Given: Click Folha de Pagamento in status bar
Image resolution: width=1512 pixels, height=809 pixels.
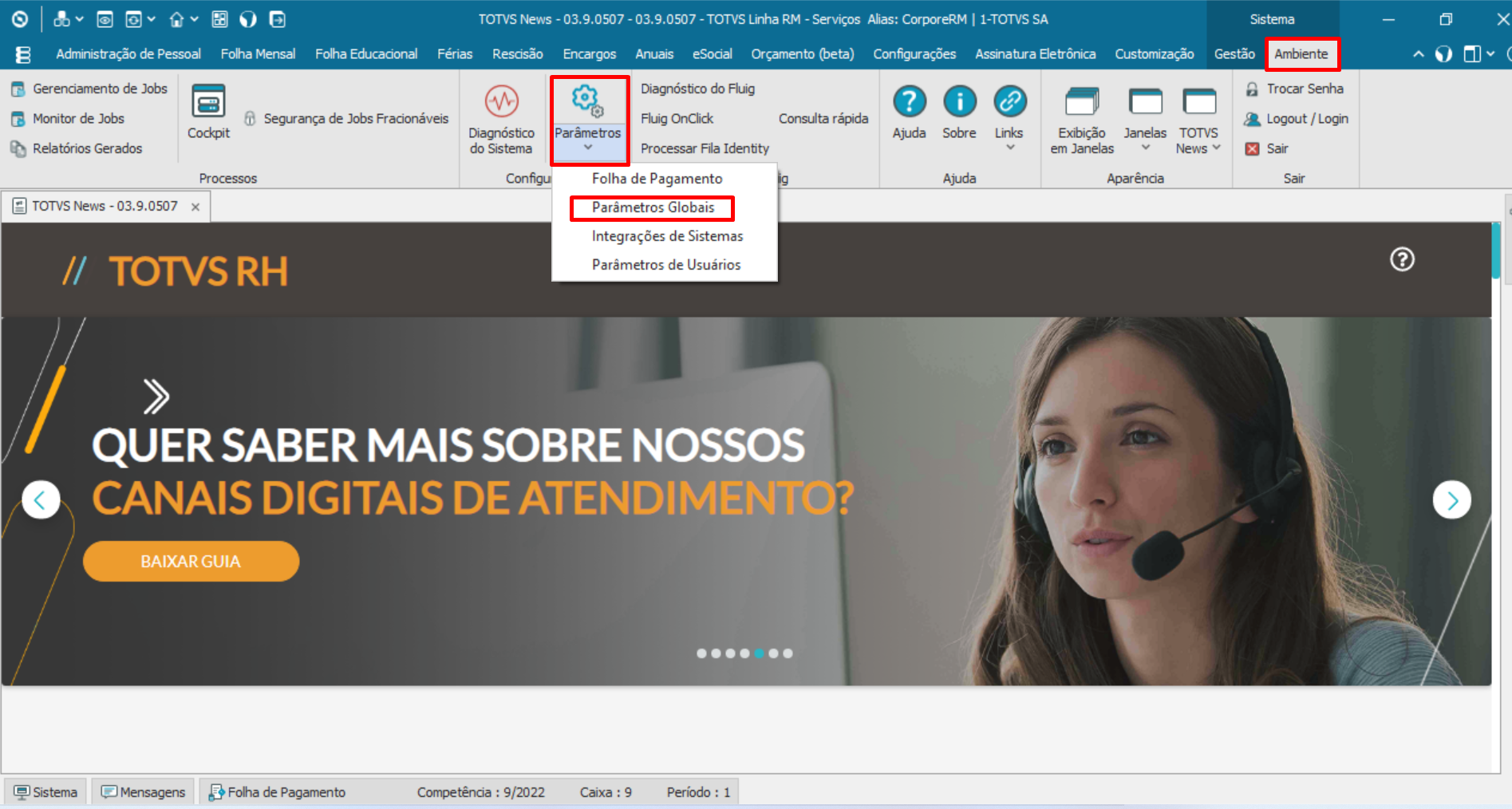Looking at the screenshot, I should coord(278,792).
